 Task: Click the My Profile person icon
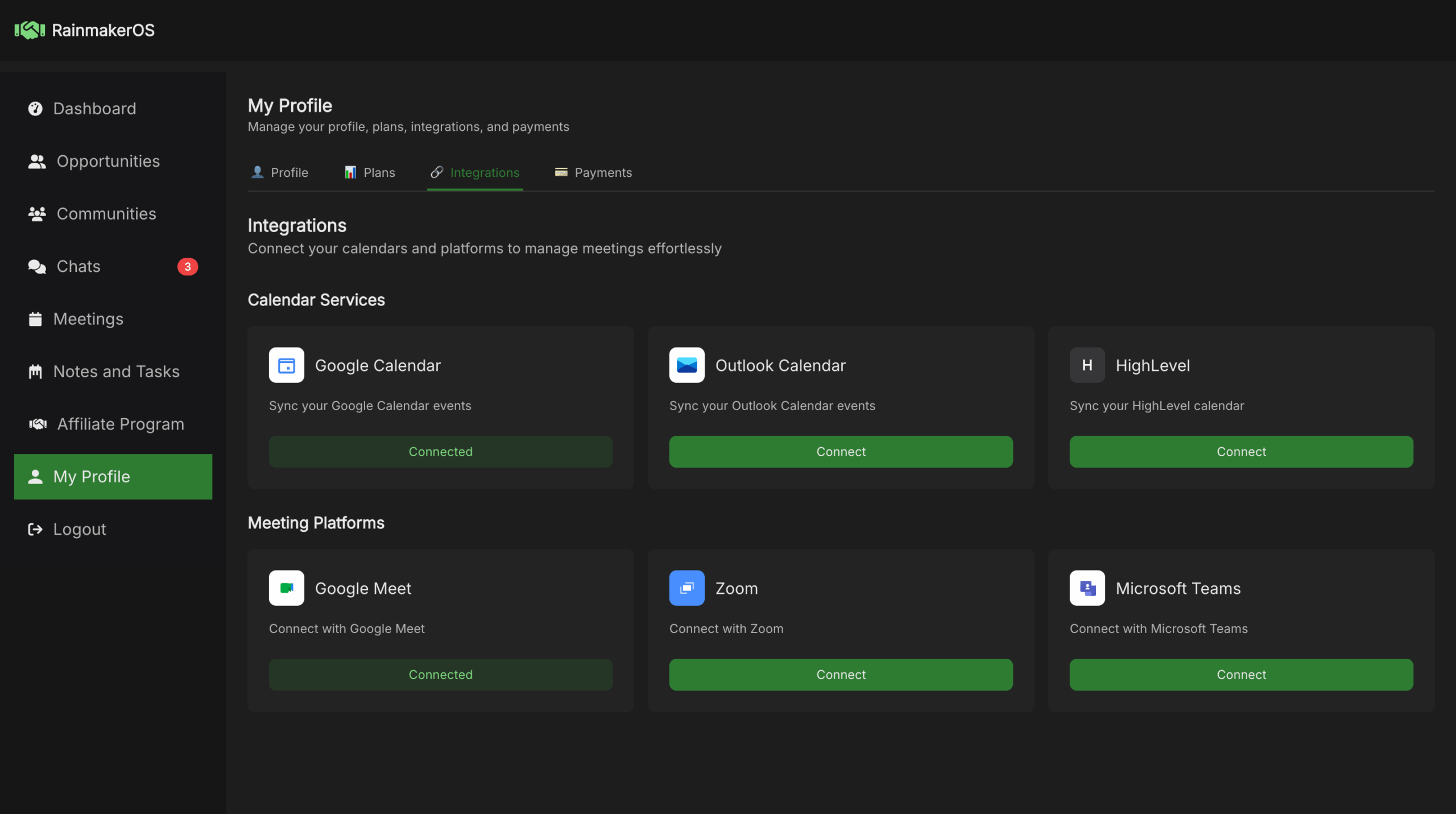pos(35,477)
